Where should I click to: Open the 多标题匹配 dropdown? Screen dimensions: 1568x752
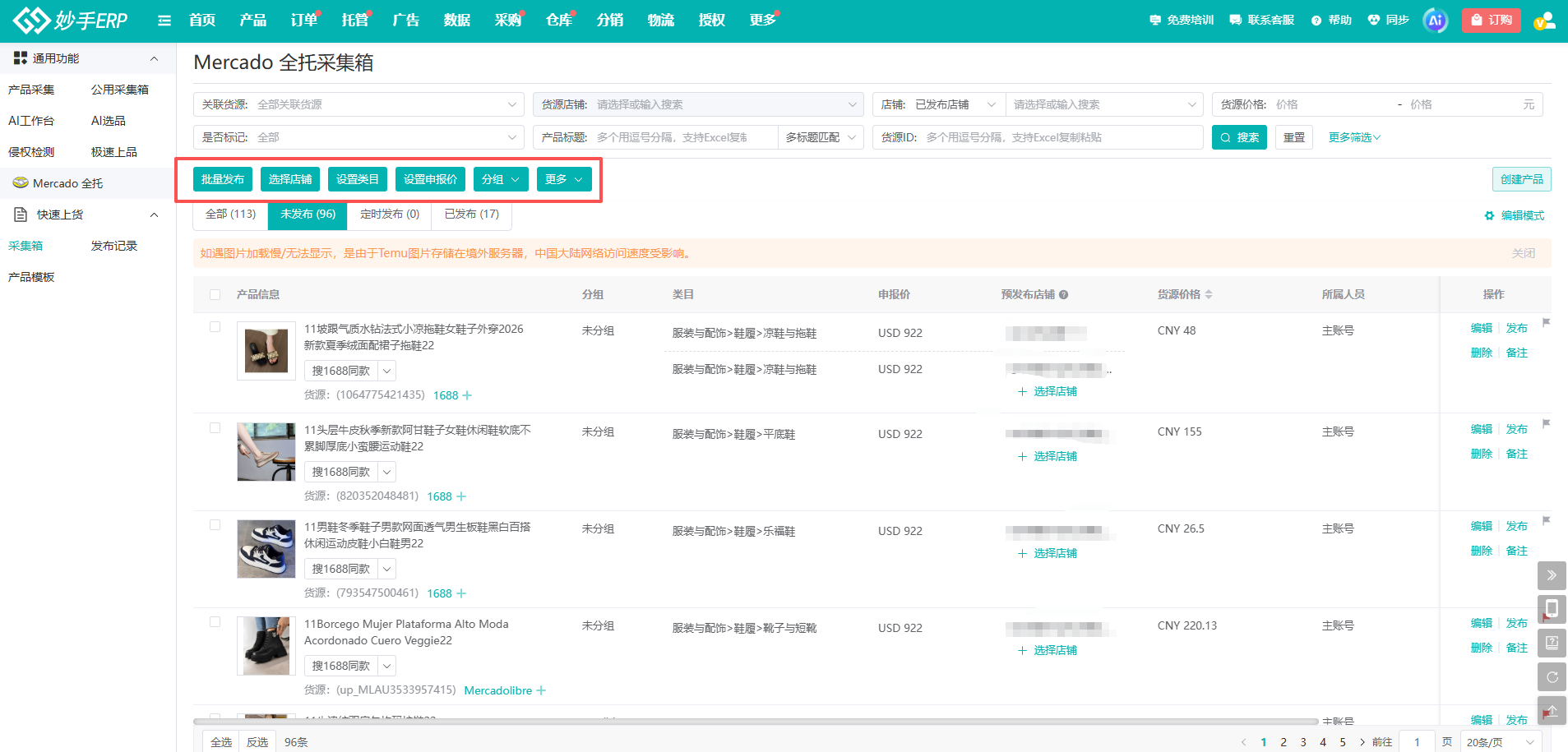pyautogui.click(x=821, y=137)
